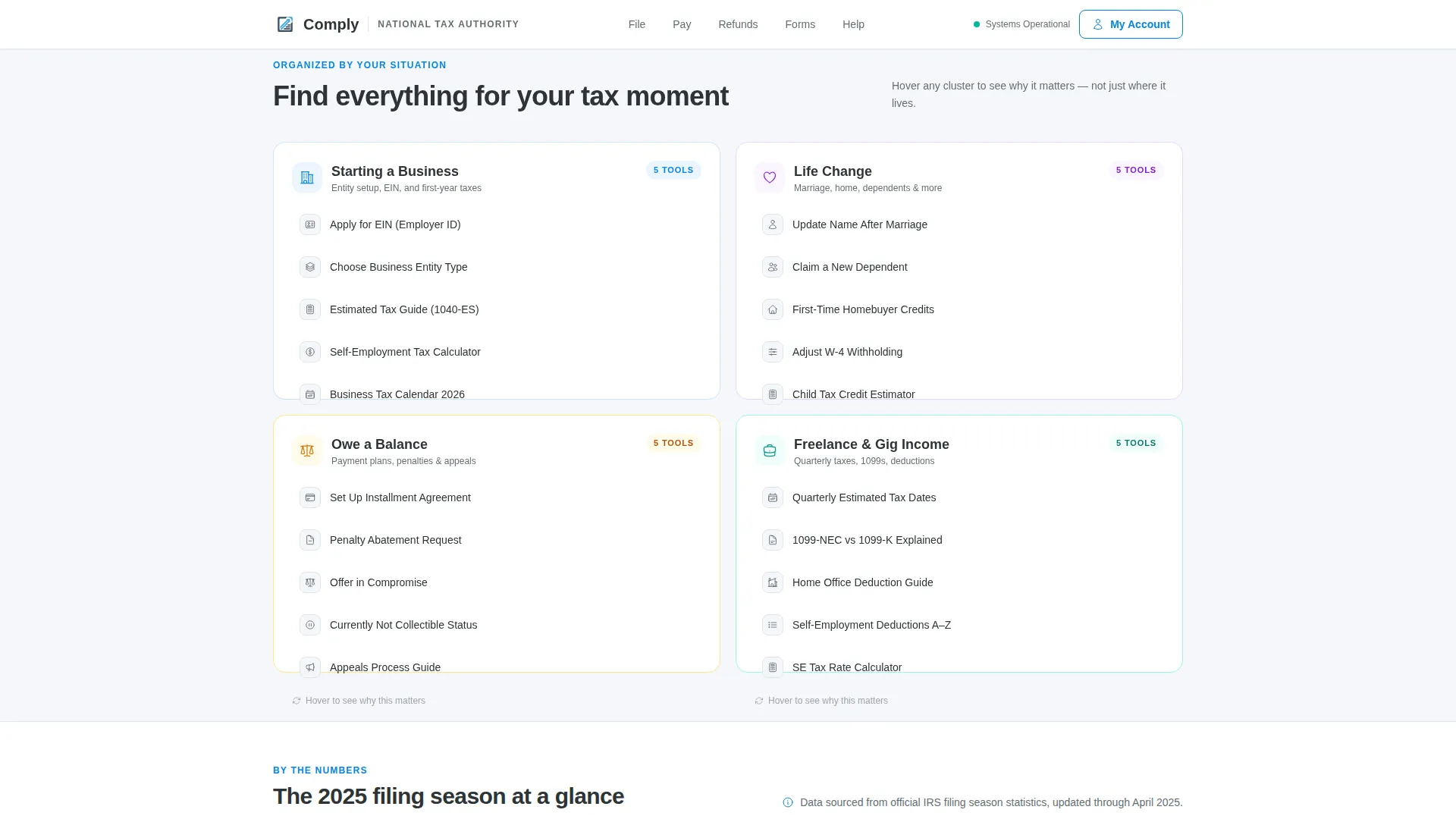Click the Owe a Balance scales icon

[307, 450]
